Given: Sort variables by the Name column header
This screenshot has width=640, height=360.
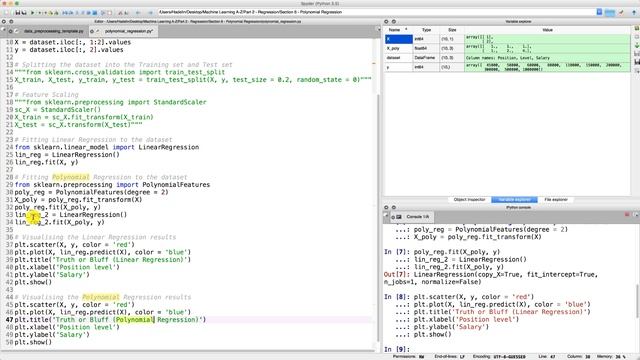Looking at the screenshot, I should [x=398, y=30].
